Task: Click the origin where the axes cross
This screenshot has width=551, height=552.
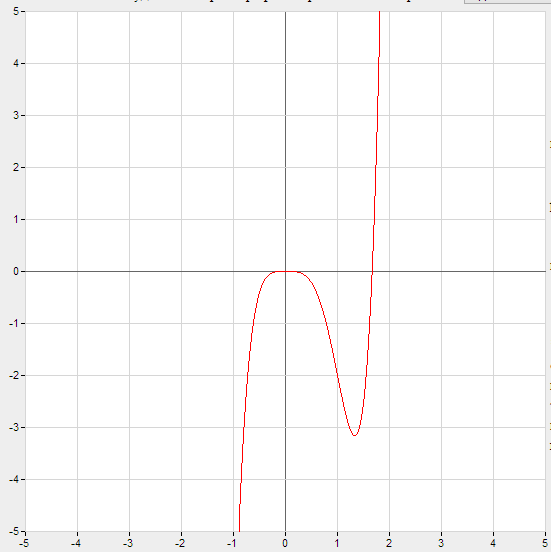Action: (x=286, y=271)
